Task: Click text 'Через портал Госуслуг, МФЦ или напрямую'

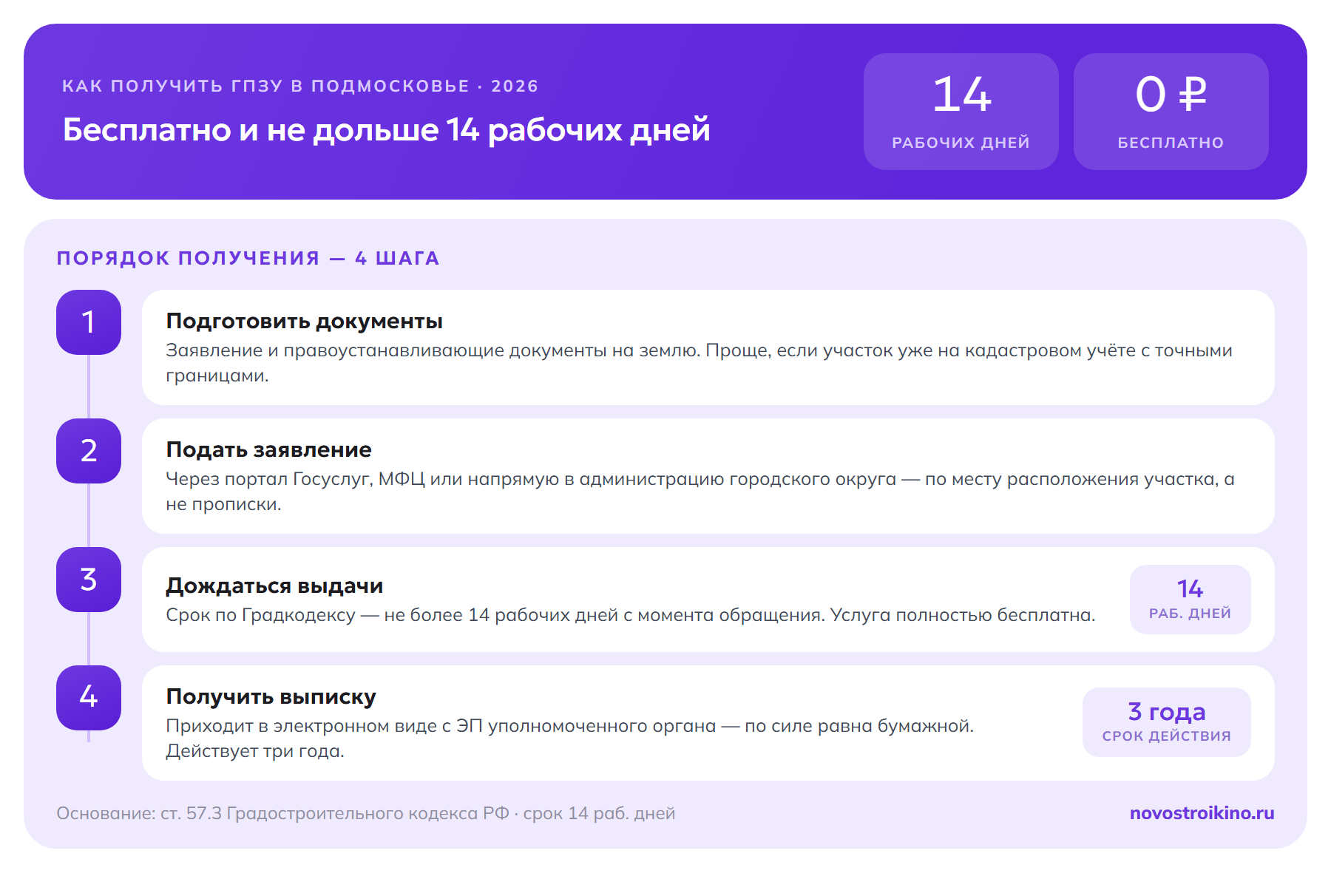Action: click(362, 479)
